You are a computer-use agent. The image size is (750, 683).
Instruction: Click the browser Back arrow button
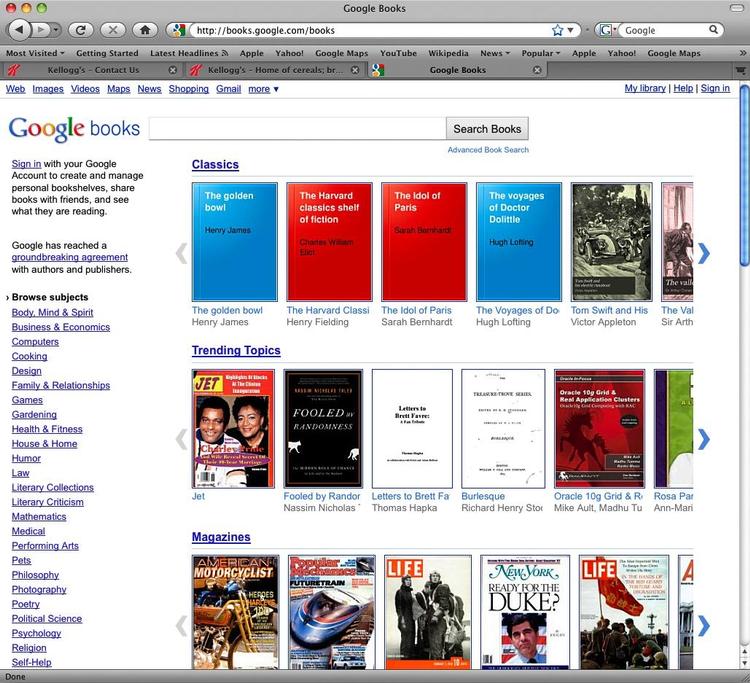click(x=19, y=30)
